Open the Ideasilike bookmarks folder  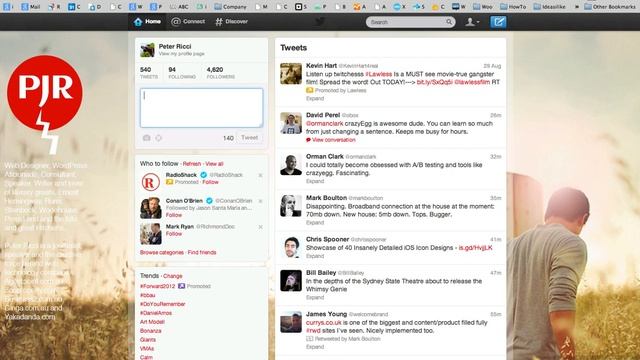click(549, 7)
